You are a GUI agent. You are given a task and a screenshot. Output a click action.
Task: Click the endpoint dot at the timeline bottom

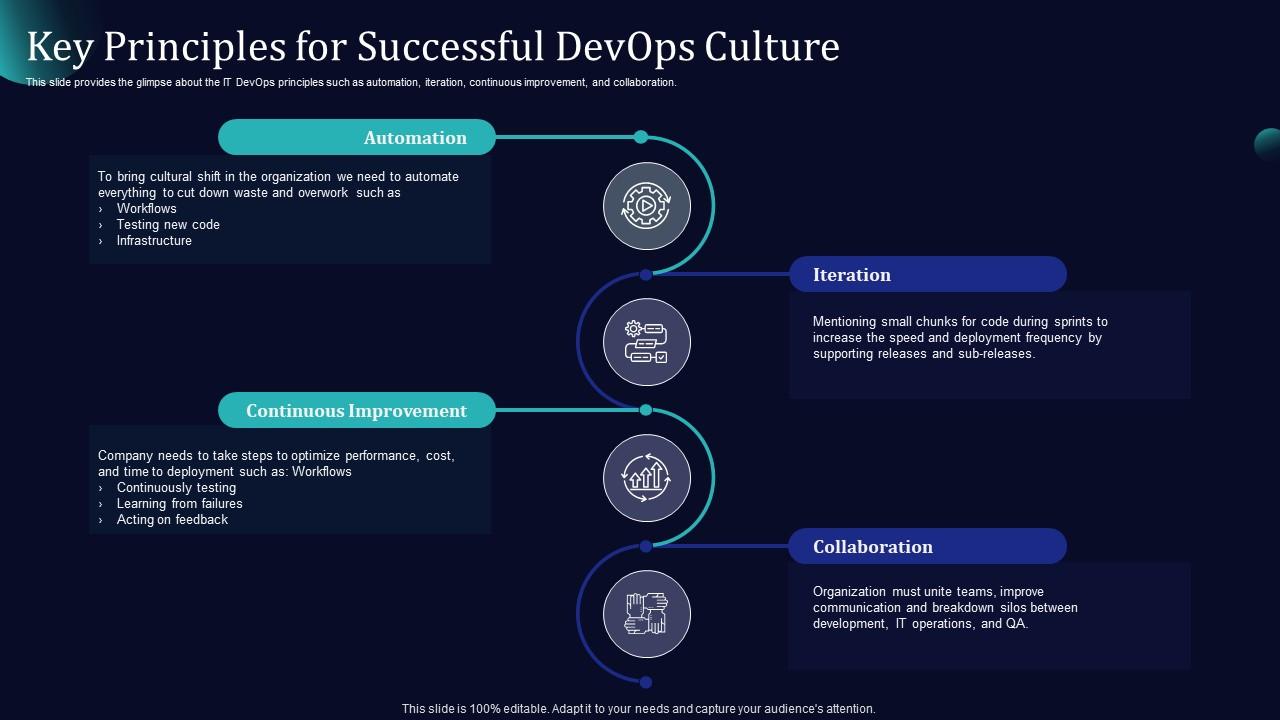click(x=646, y=682)
